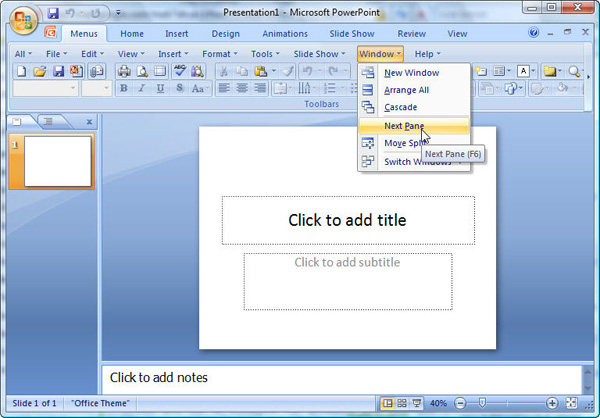600x418 pixels.
Task: Click the Zoom In plus button
Action: pos(552,403)
